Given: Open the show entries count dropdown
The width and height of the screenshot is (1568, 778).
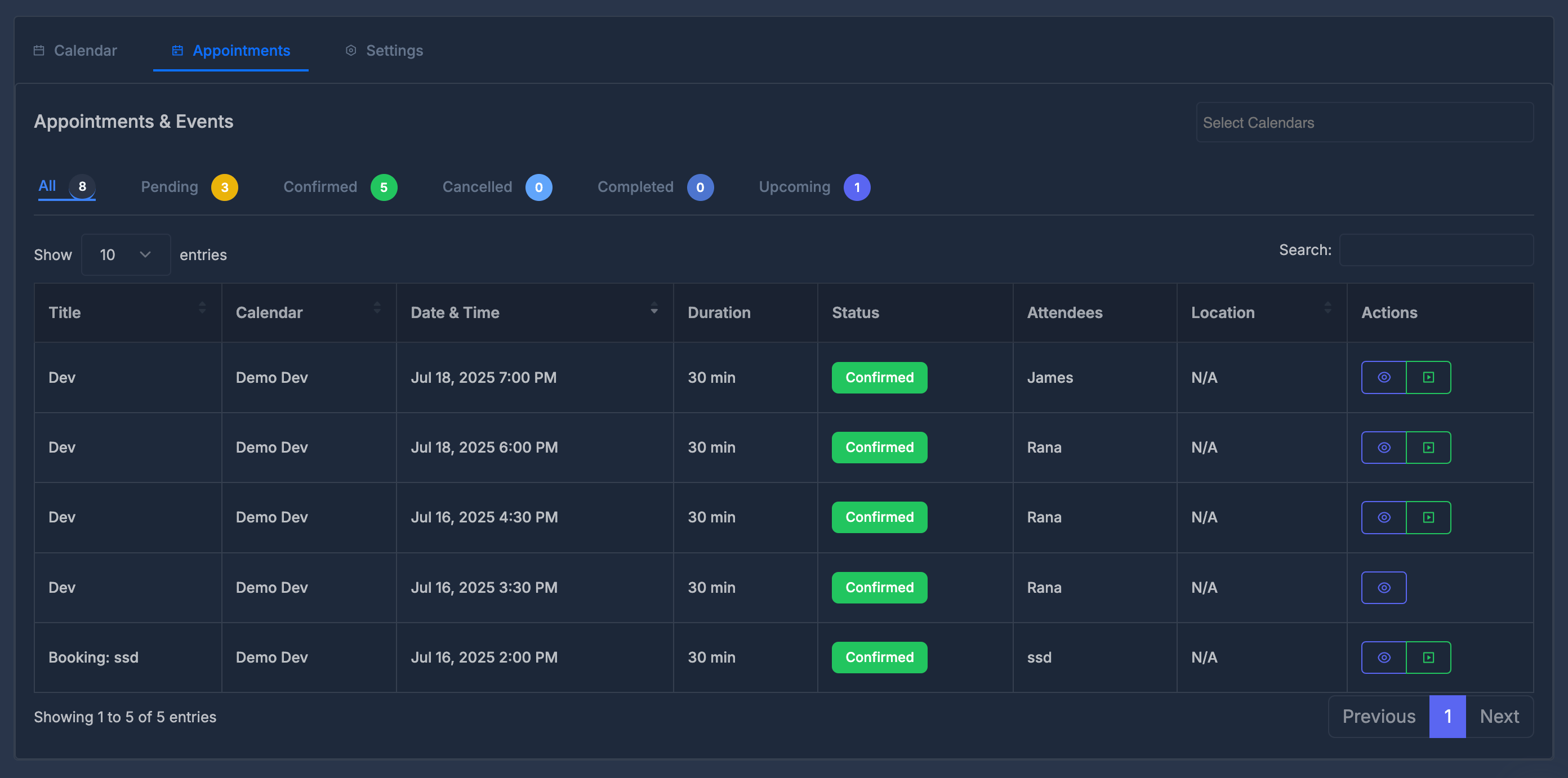Looking at the screenshot, I should (126, 255).
